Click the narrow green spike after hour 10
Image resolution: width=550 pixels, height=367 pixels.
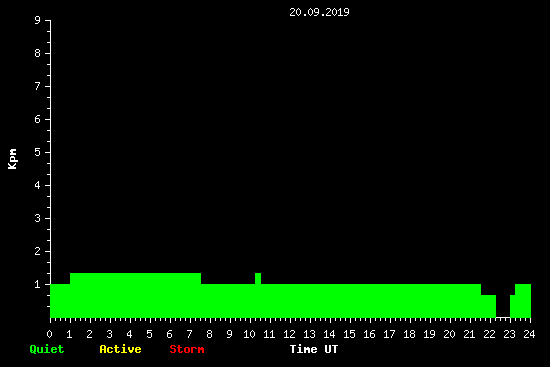tap(258, 278)
